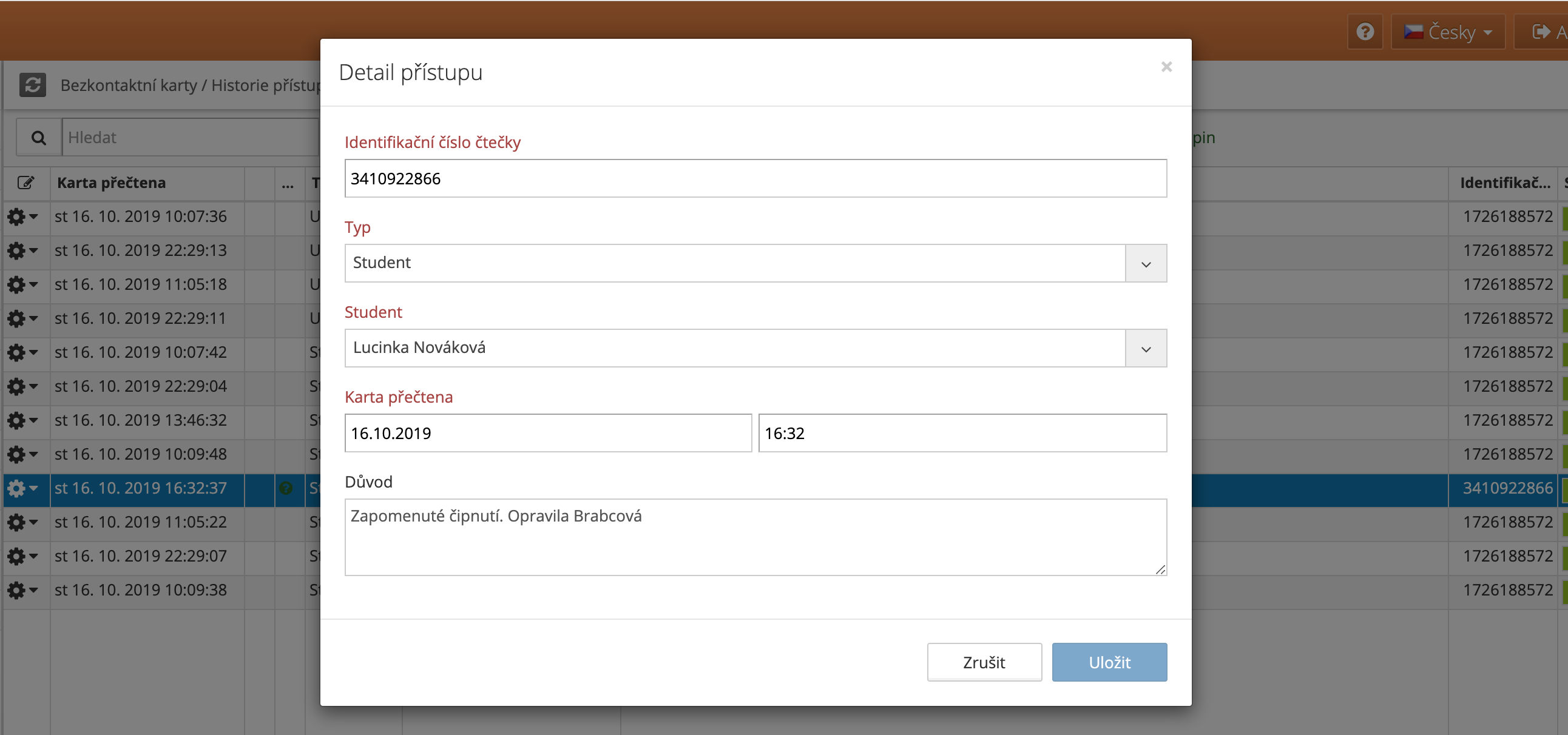Screen dimensions: 1568x735
Task: Click the search magnifier icon
Action: click(x=38, y=138)
